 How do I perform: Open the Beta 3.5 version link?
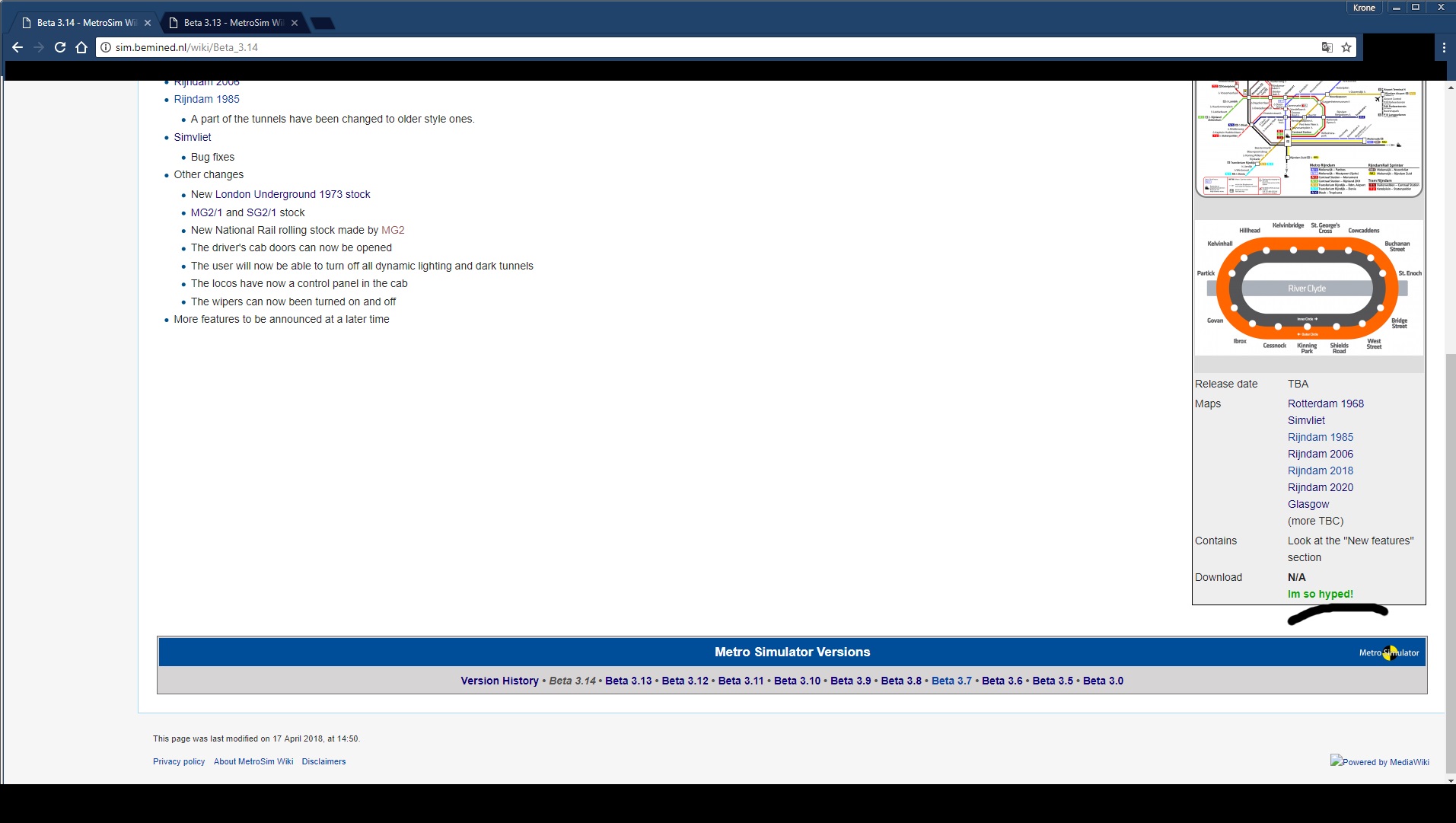1053,681
